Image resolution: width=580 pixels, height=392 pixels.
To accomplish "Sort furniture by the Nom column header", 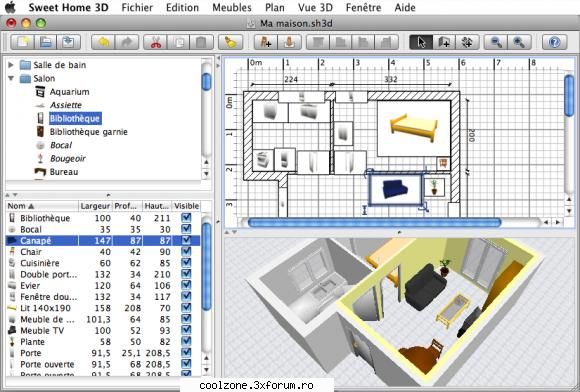I will click(42, 206).
